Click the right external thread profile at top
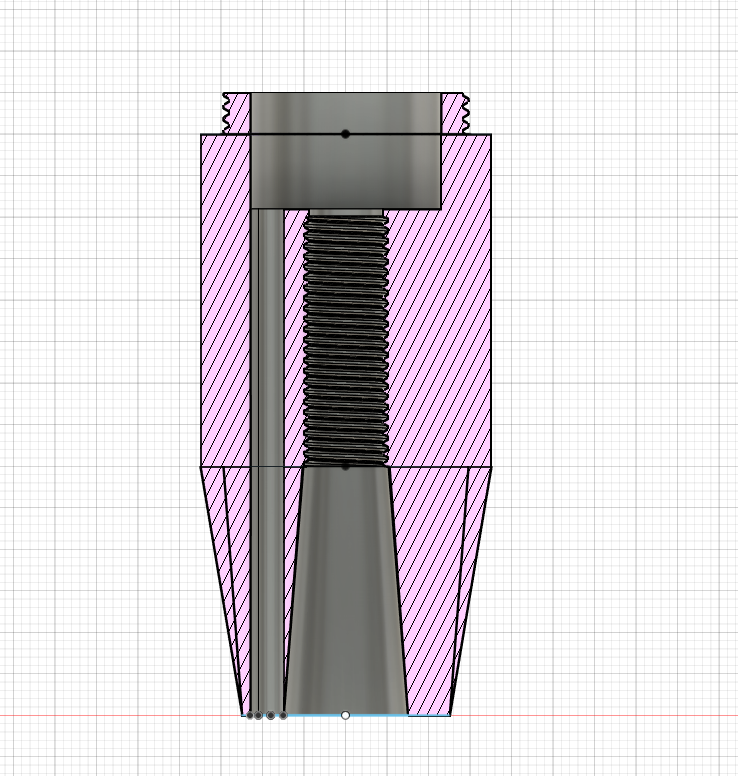This screenshot has height=776, width=738. tap(465, 112)
